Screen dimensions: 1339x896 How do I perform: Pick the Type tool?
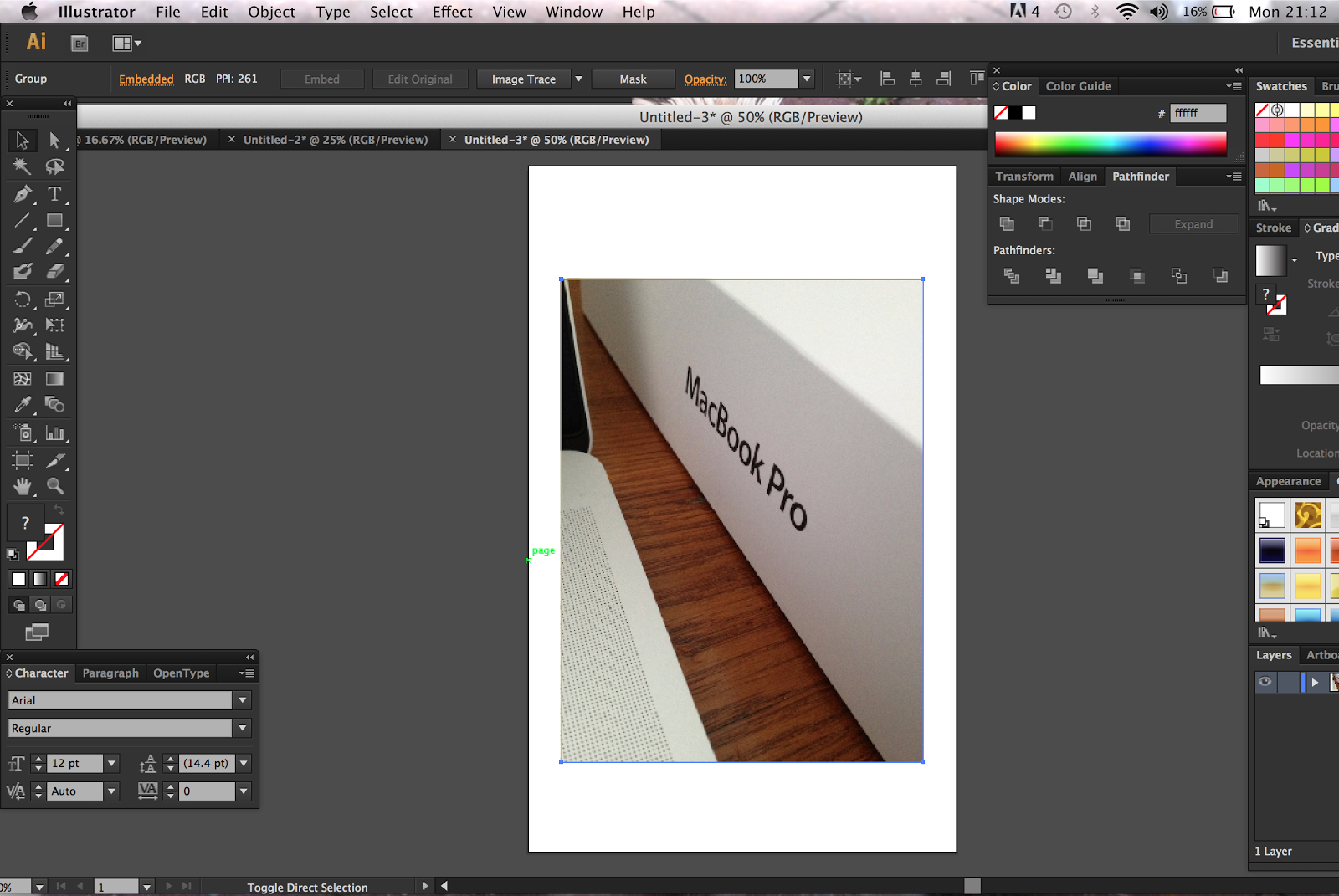pos(55,195)
